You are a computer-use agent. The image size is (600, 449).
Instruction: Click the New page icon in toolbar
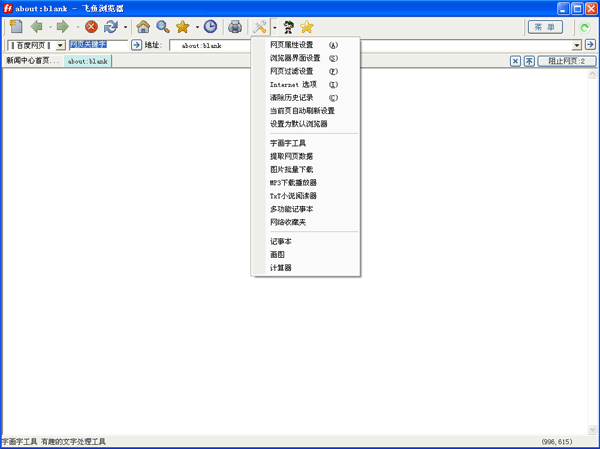pyautogui.click(x=15, y=27)
